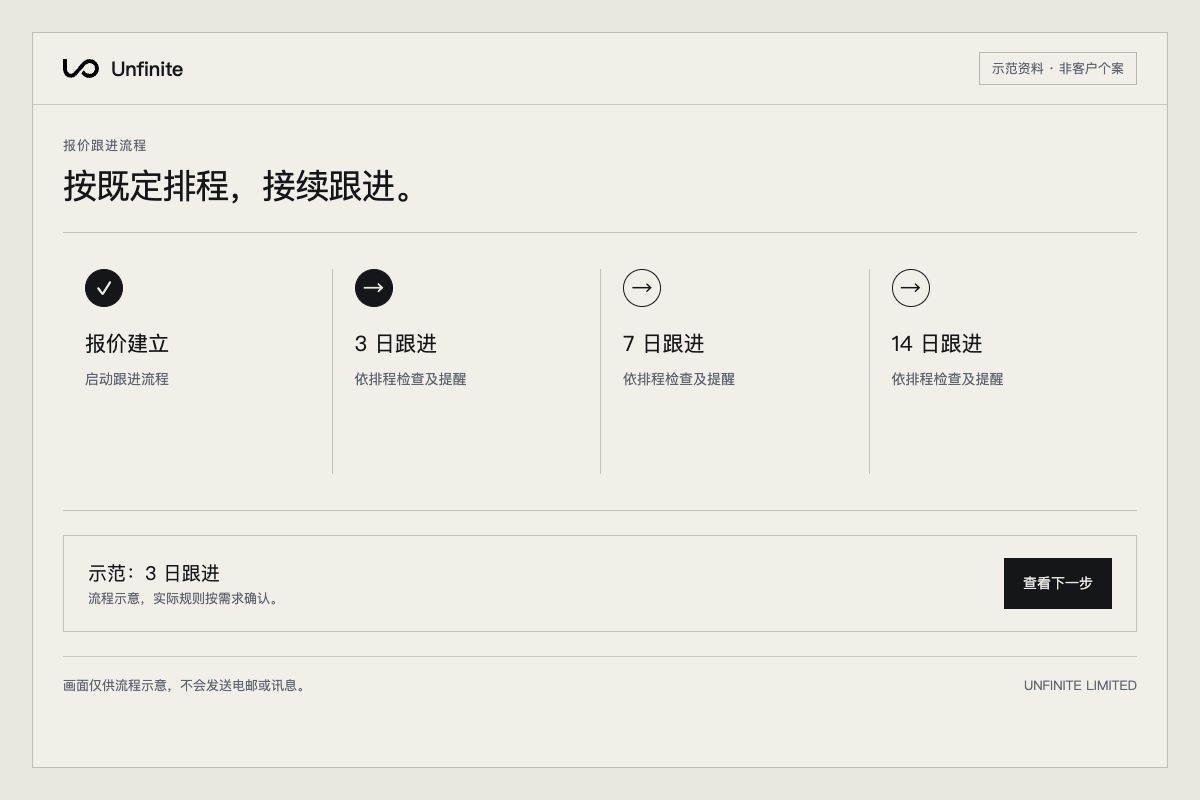Click 依排程检查及提醒 under 3 日跟进
The height and width of the screenshot is (800, 1200).
tap(411, 379)
